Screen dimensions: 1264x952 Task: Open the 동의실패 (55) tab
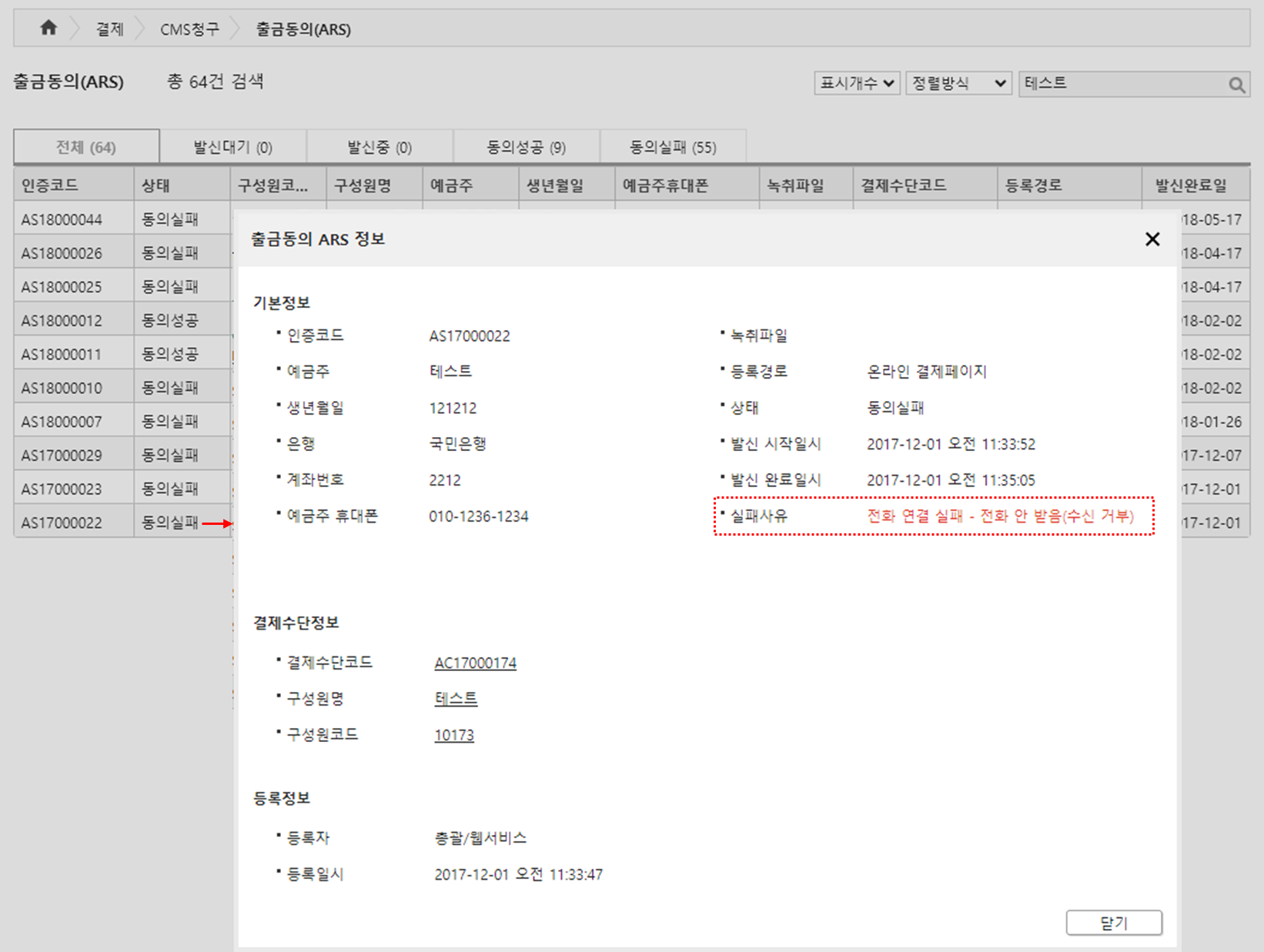point(673,147)
